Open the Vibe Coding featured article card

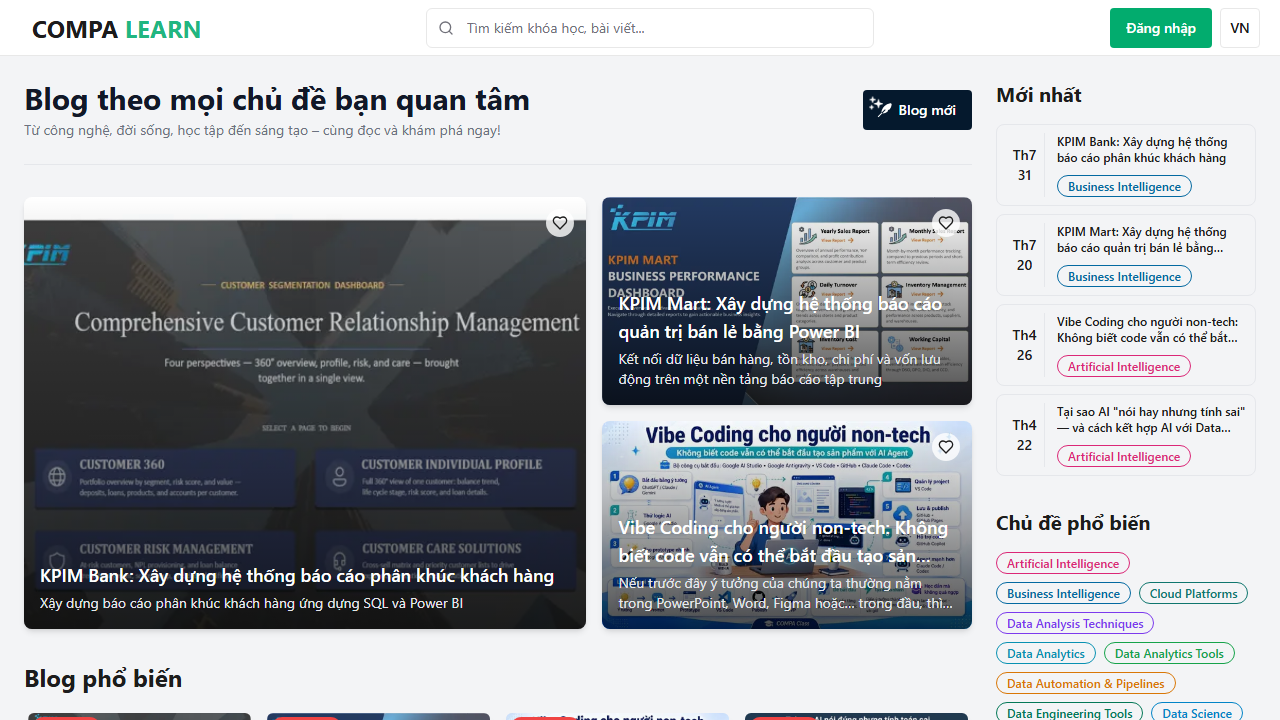787,525
